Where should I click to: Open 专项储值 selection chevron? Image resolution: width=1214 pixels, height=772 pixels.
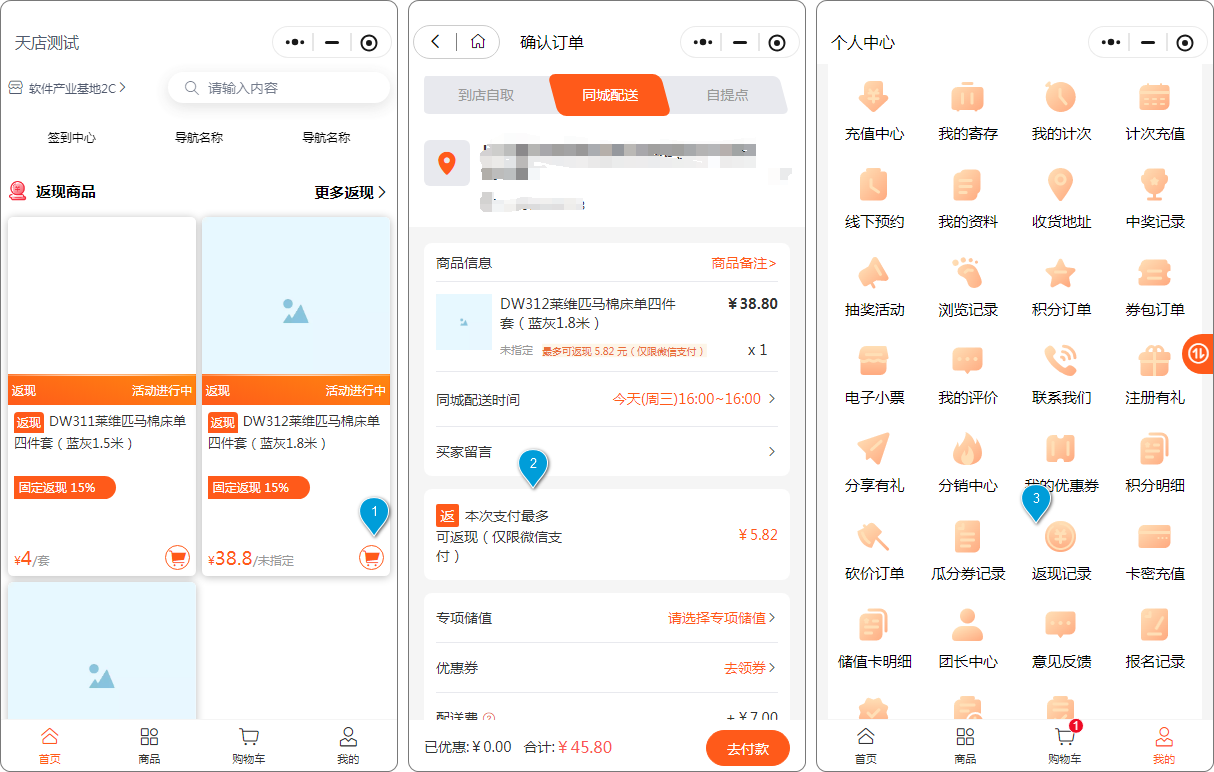pos(771,618)
